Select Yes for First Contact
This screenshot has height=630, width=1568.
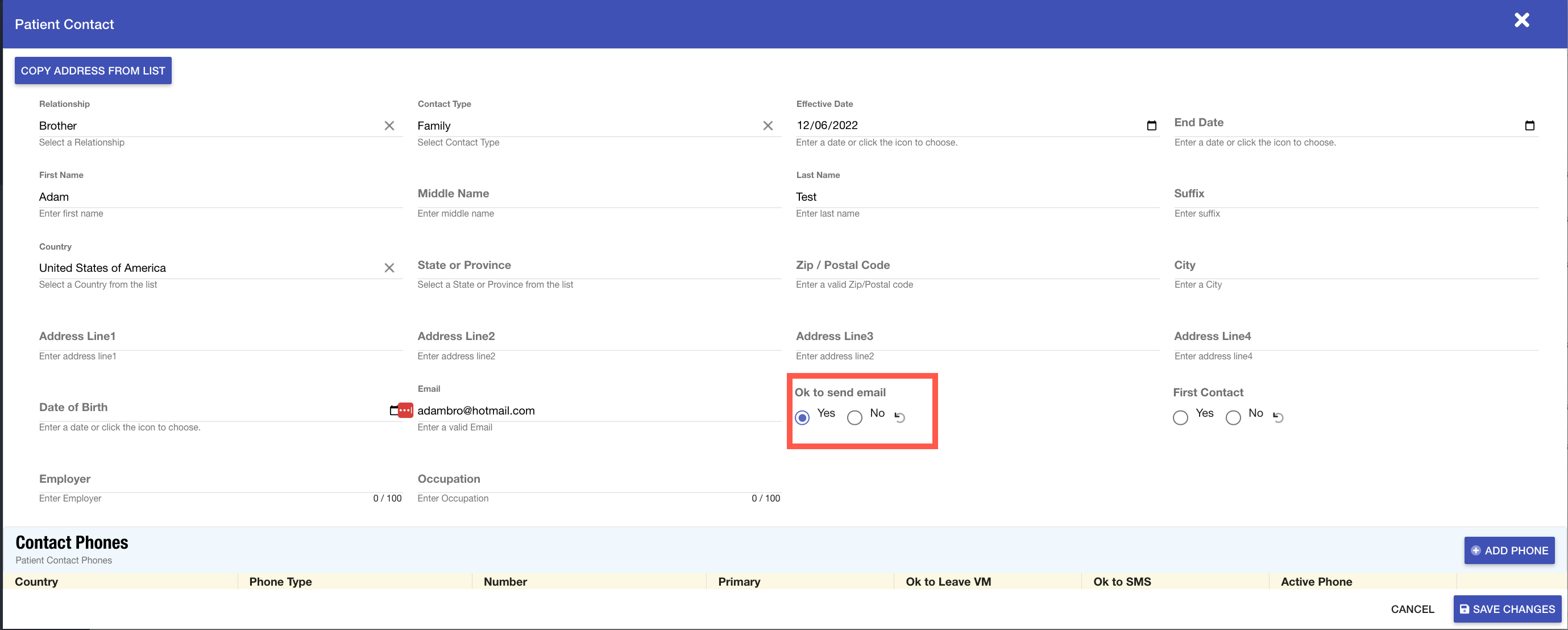click(x=1180, y=417)
